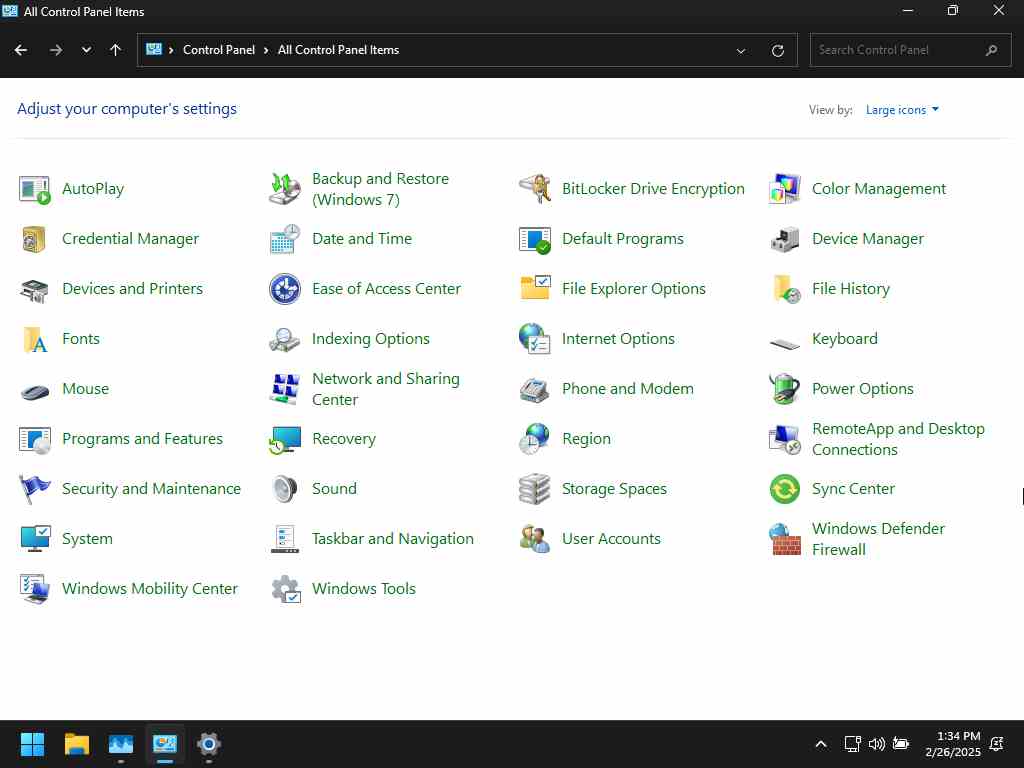Go forward using the forward arrow
The image size is (1024, 768).
[56, 50]
